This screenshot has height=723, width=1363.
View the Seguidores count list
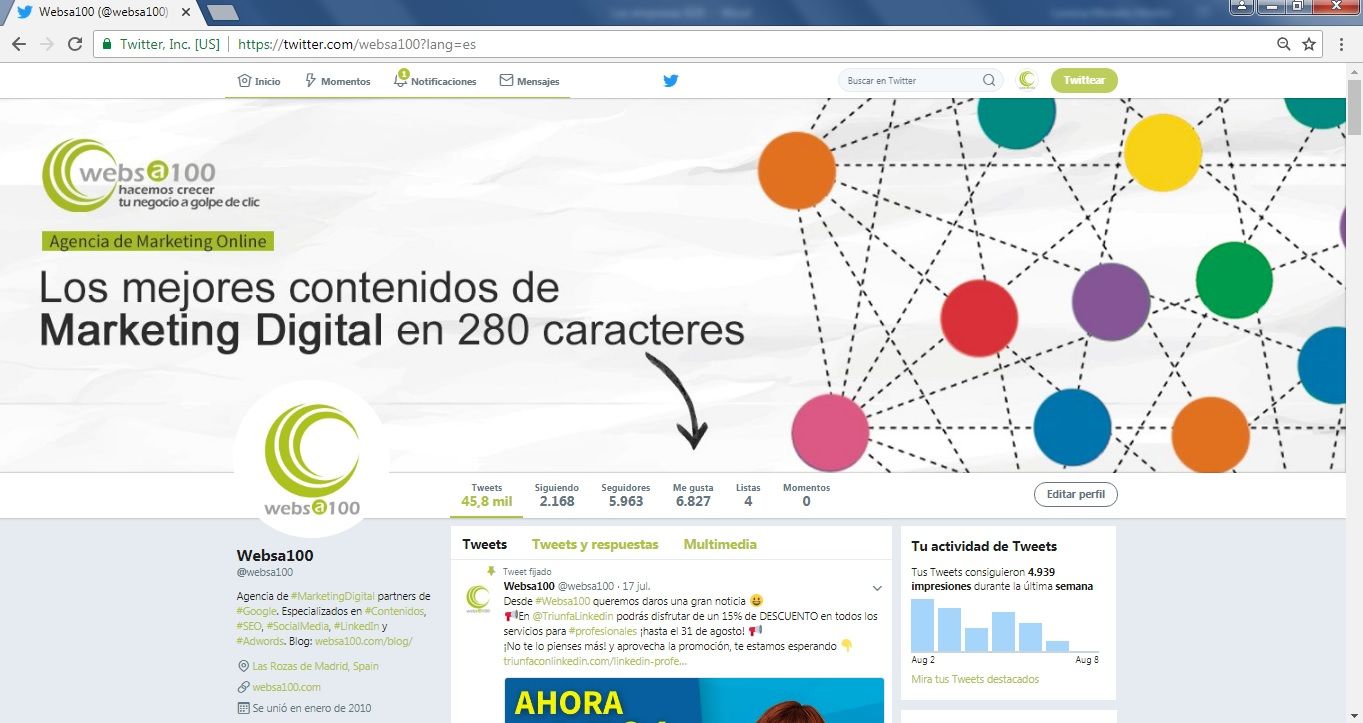(625, 495)
